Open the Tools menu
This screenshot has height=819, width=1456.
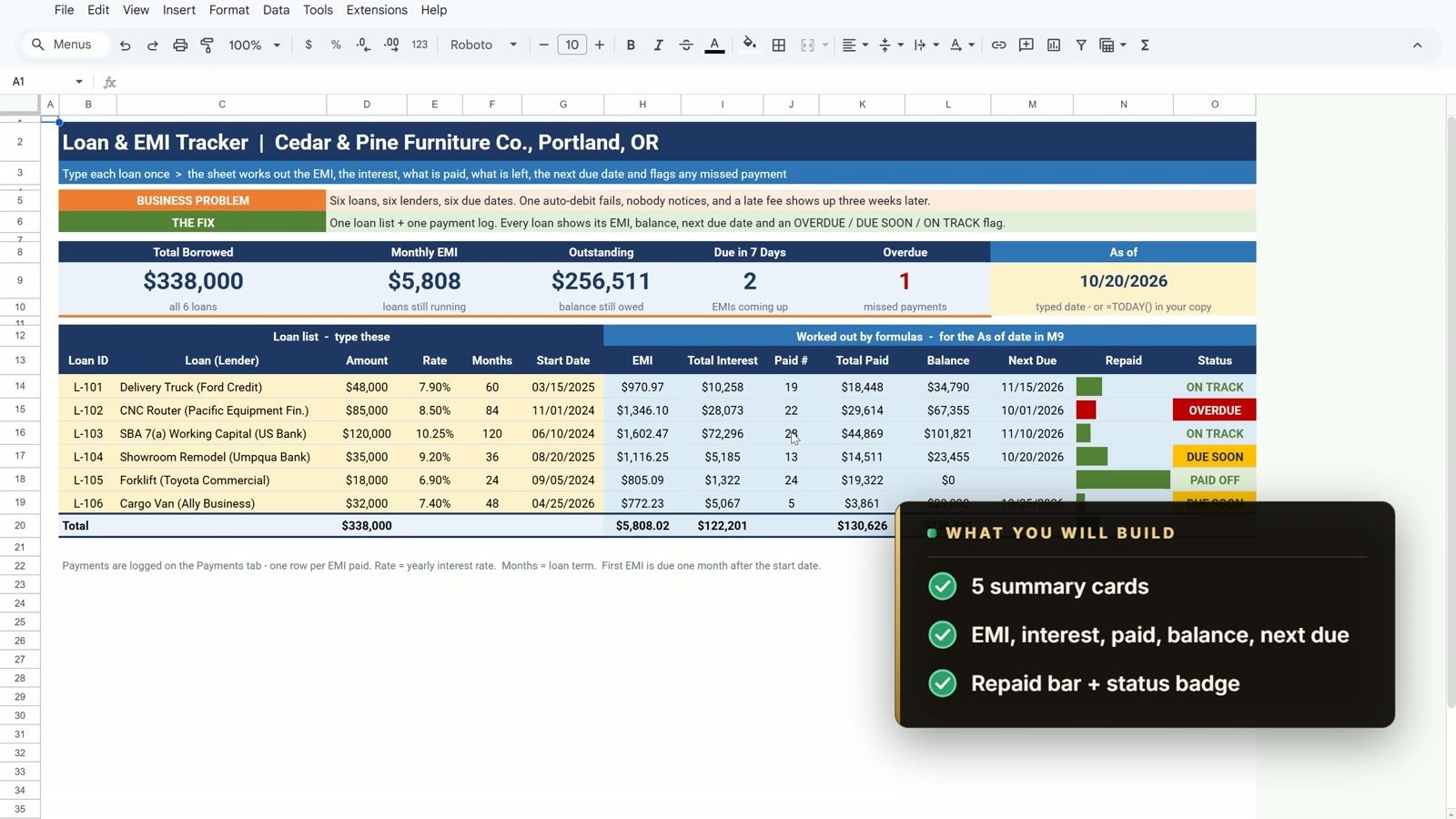[x=318, y=10]
